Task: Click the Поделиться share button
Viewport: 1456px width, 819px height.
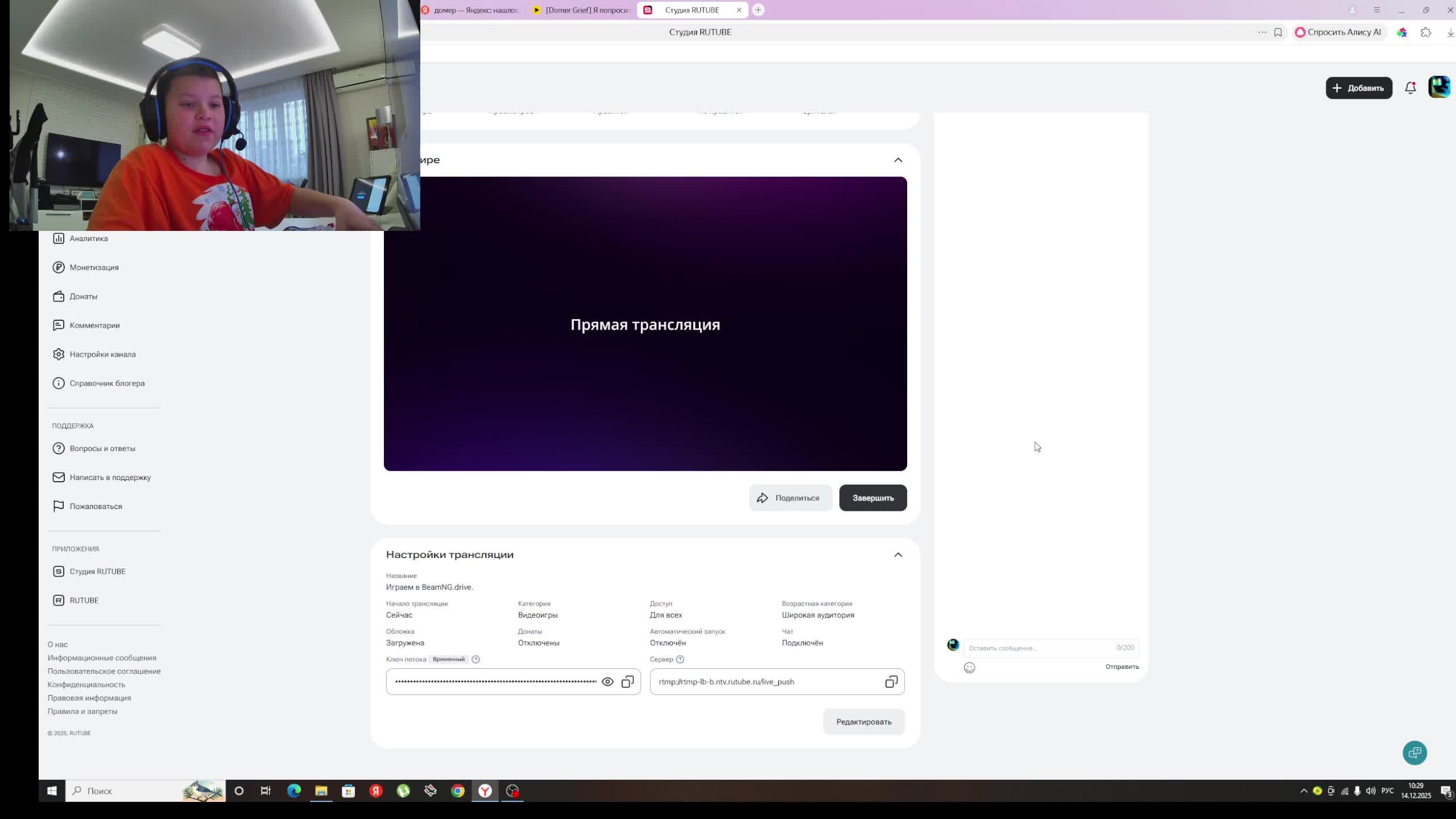Action: coord(790,498)
